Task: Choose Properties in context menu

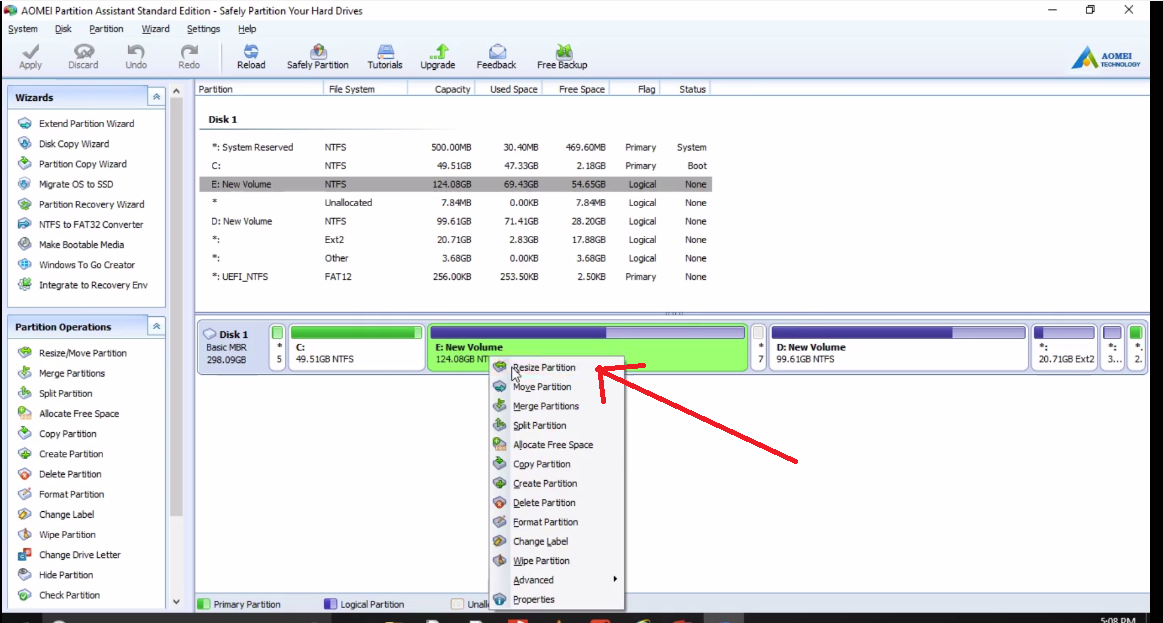Action: pos(557,599)
